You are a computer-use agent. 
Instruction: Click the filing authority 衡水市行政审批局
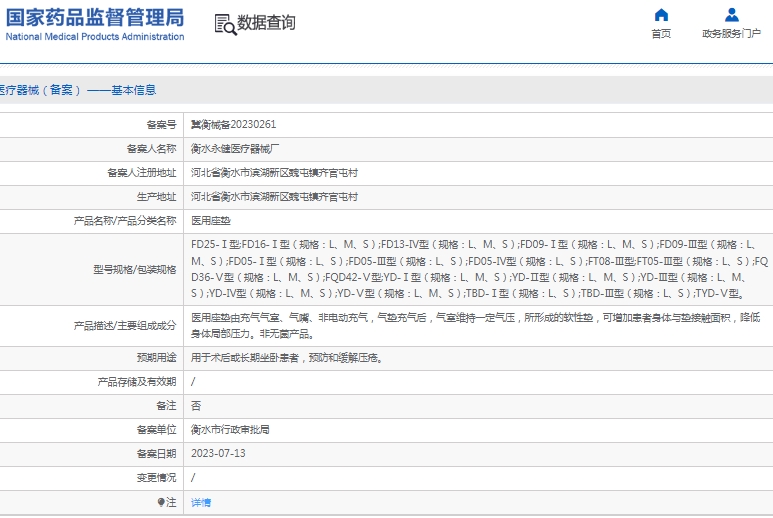tap(230, 430)
